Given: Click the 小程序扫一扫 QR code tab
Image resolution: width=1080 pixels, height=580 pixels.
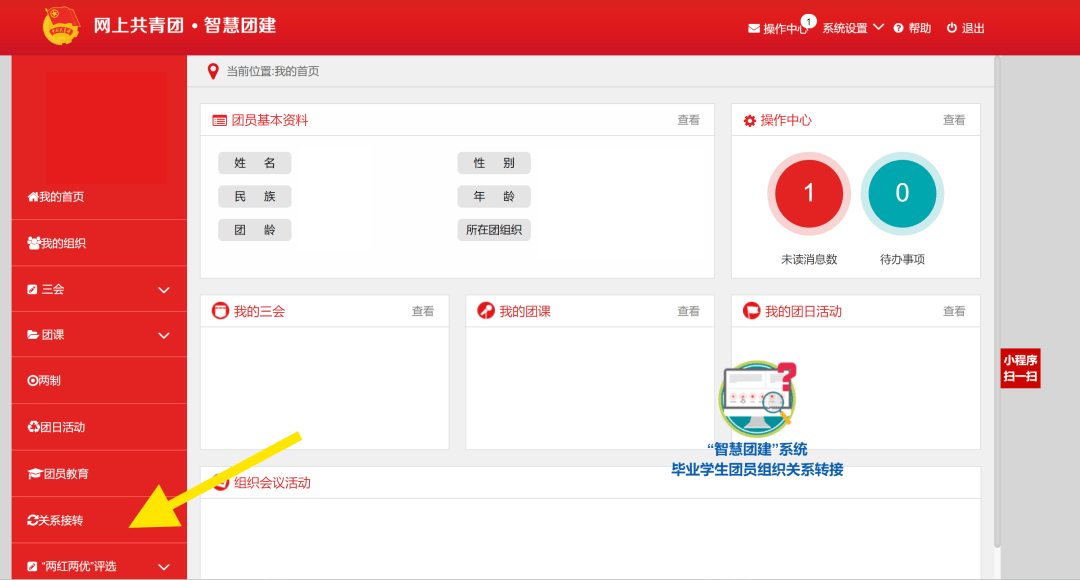Looking at the screenshot, I should click(x=1020, y=368).
